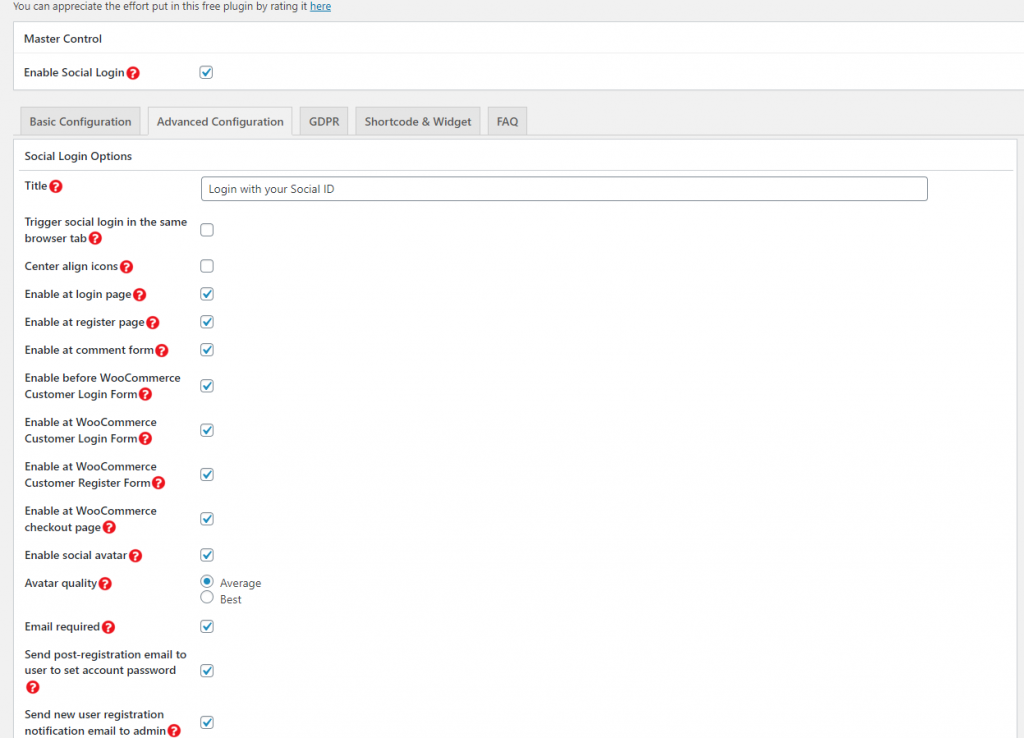1024x738 pixels.
Task: Click help icon next to Enable Social Login
Action: (x=133, y=73)
